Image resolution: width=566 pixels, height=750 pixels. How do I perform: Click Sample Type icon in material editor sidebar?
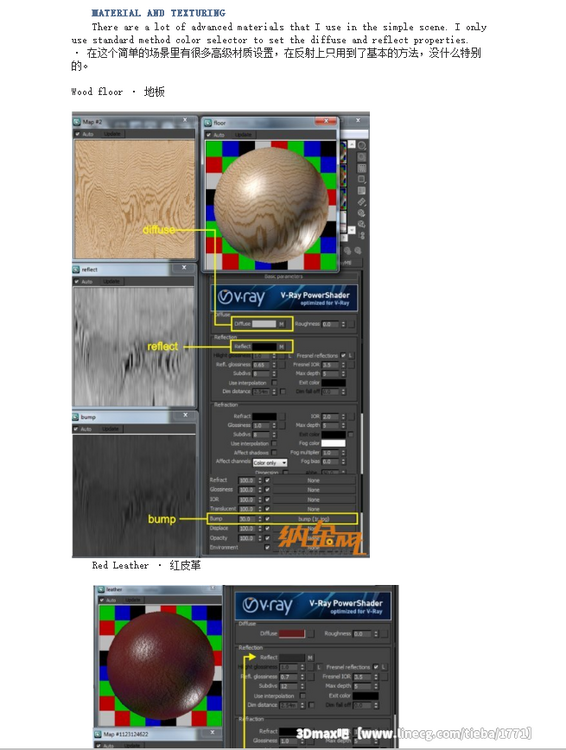[x=362, y=145]
